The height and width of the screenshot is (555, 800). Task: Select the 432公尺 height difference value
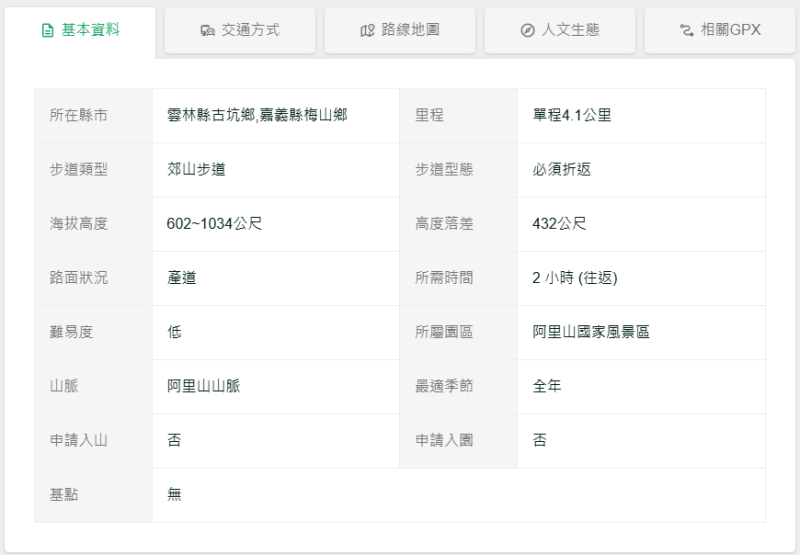pyautogui.click(x=559, y=224)
